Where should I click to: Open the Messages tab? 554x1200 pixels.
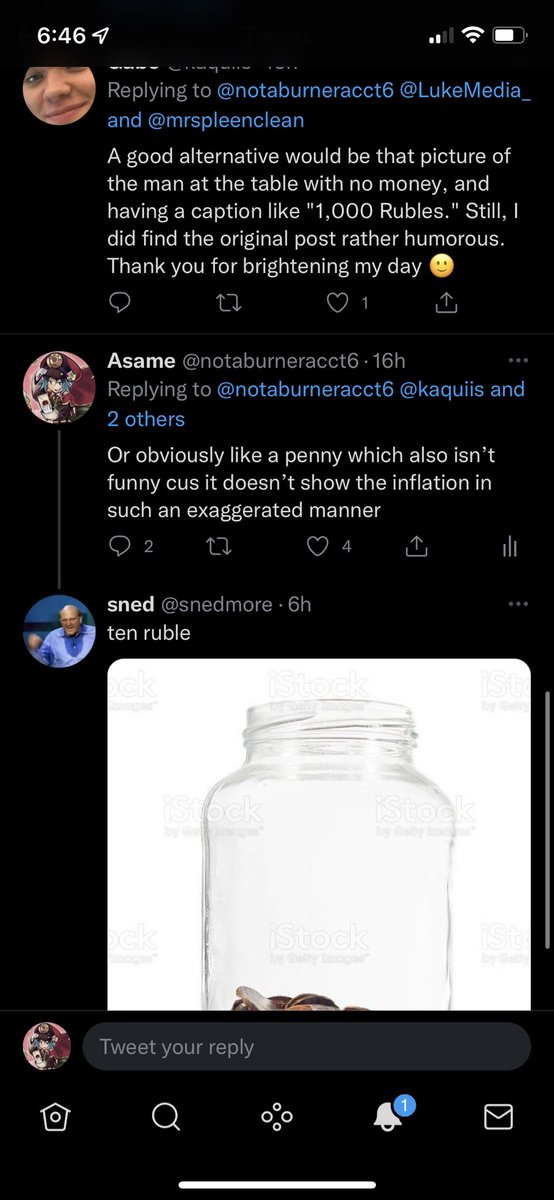(x=498, y=1117)
